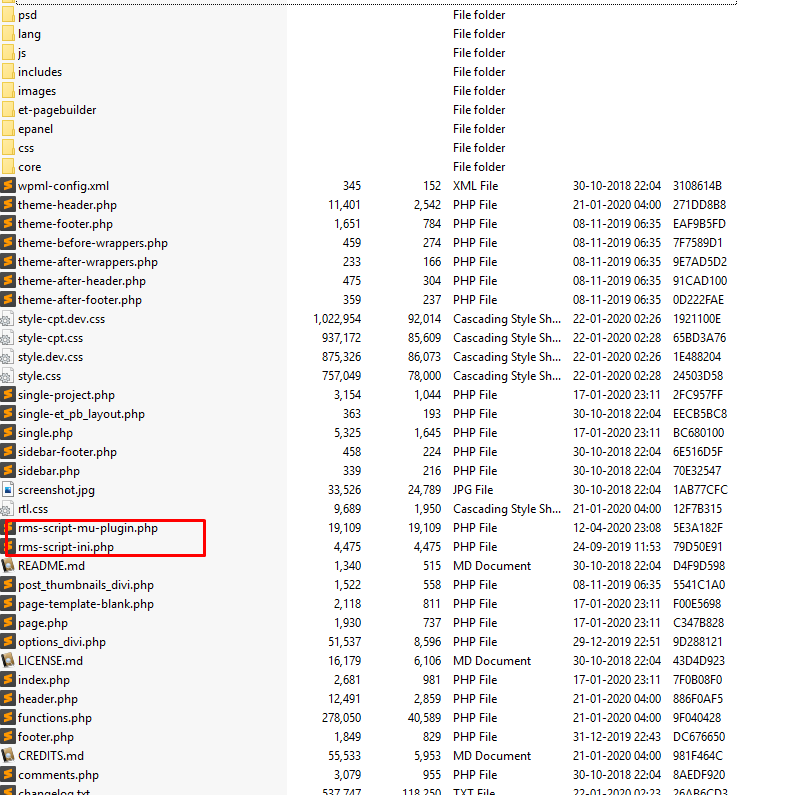Click the LICENSE.md document icon

tap(8, 661)
